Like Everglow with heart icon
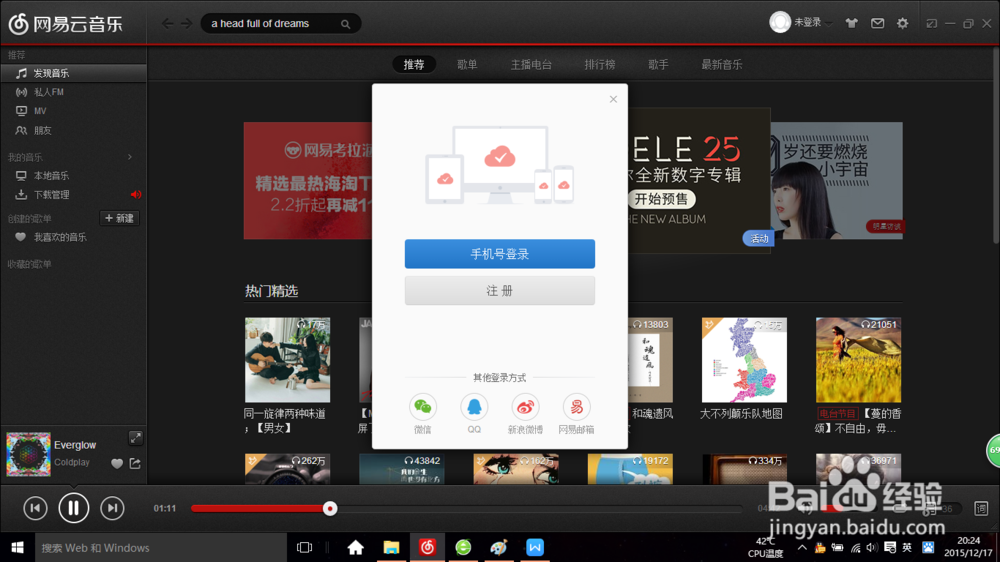This screenshot has width=1000, height=562. click(x=117, y=464)
